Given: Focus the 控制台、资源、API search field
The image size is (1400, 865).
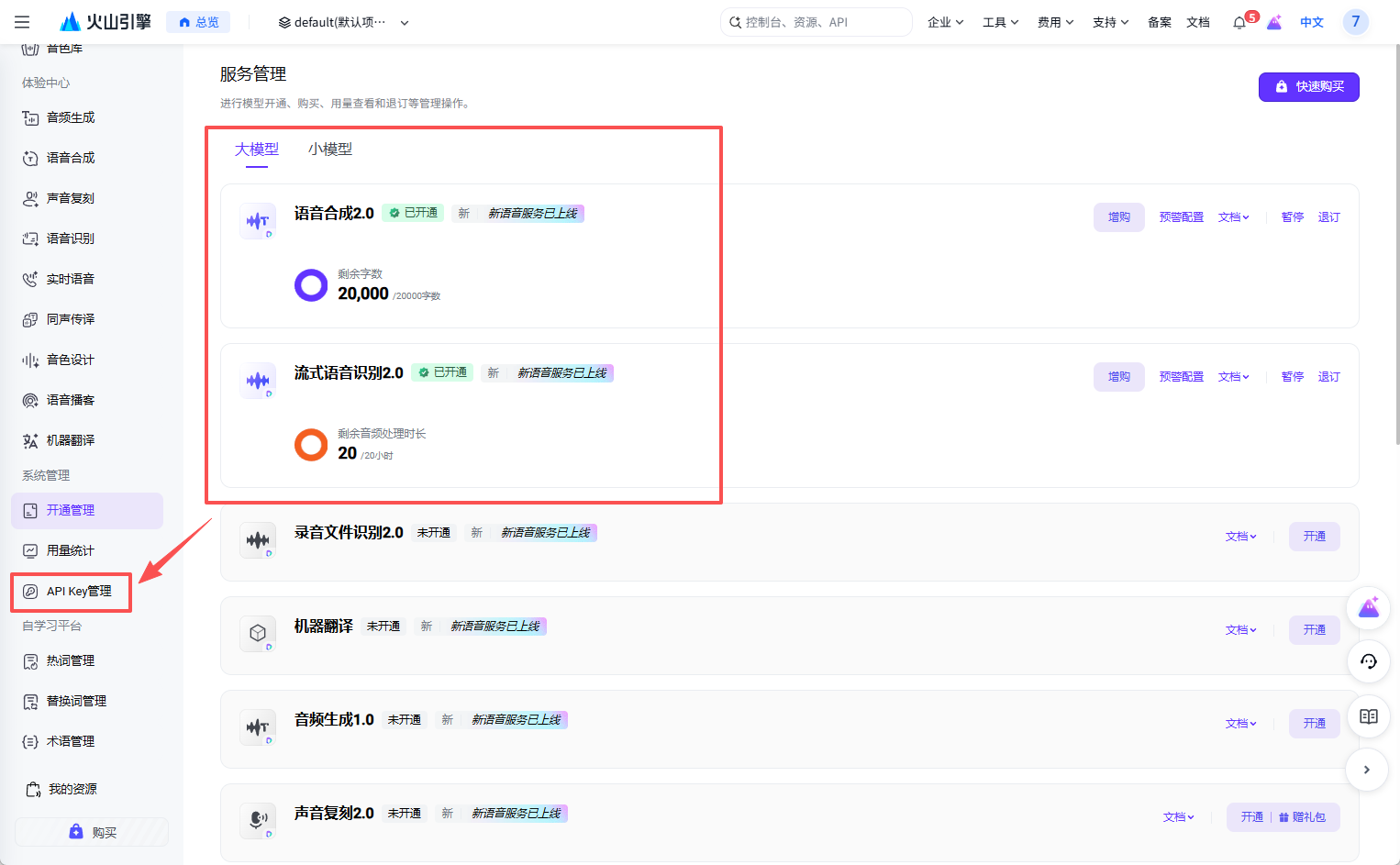Looking at the screenshot, I should pyautogui.click(x=817, y=22).
